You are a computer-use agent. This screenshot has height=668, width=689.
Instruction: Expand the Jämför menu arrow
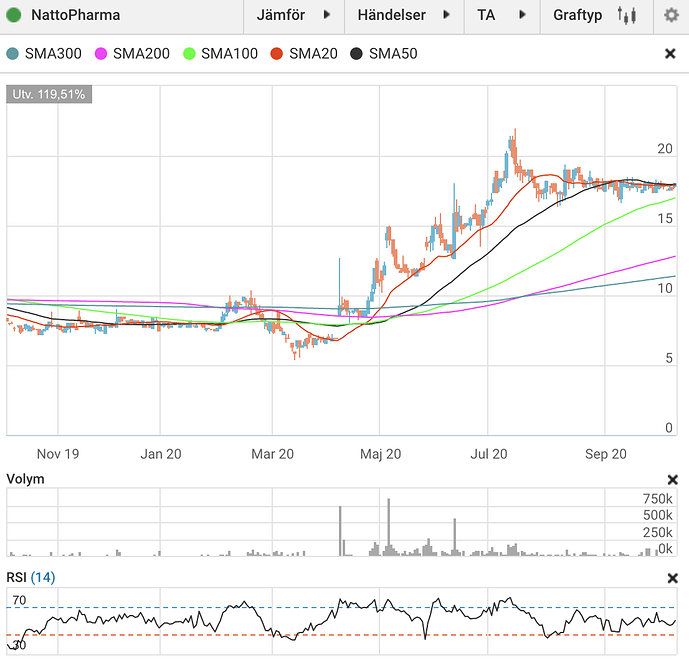(x=326, y=15)
